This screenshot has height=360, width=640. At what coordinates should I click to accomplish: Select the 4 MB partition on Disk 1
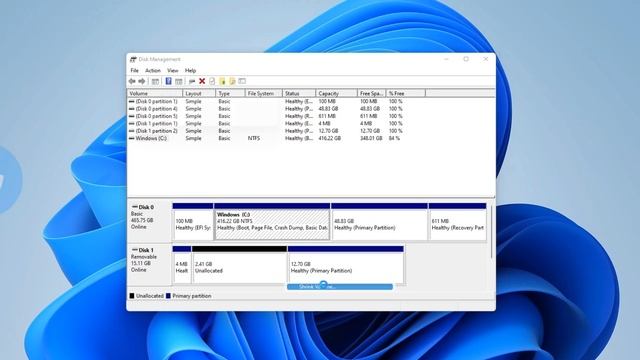(182, 264)
